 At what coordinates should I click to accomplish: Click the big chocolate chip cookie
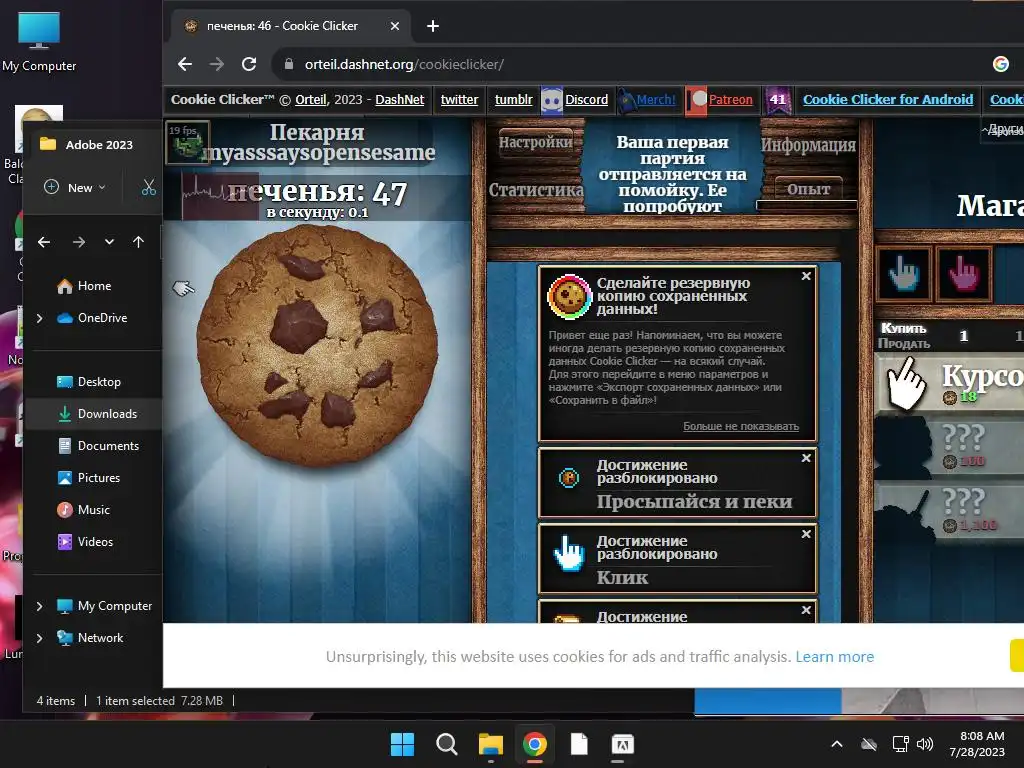coord(317,345)
